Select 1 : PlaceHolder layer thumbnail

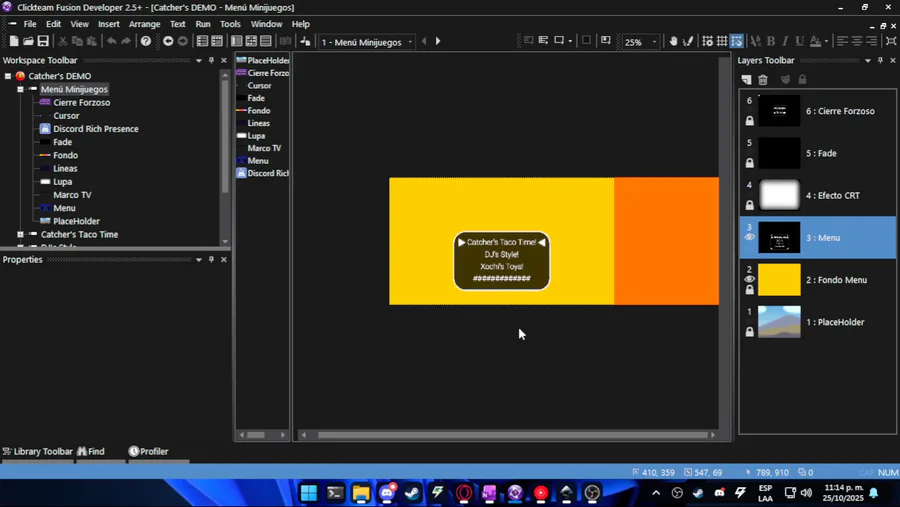point(779,322)
